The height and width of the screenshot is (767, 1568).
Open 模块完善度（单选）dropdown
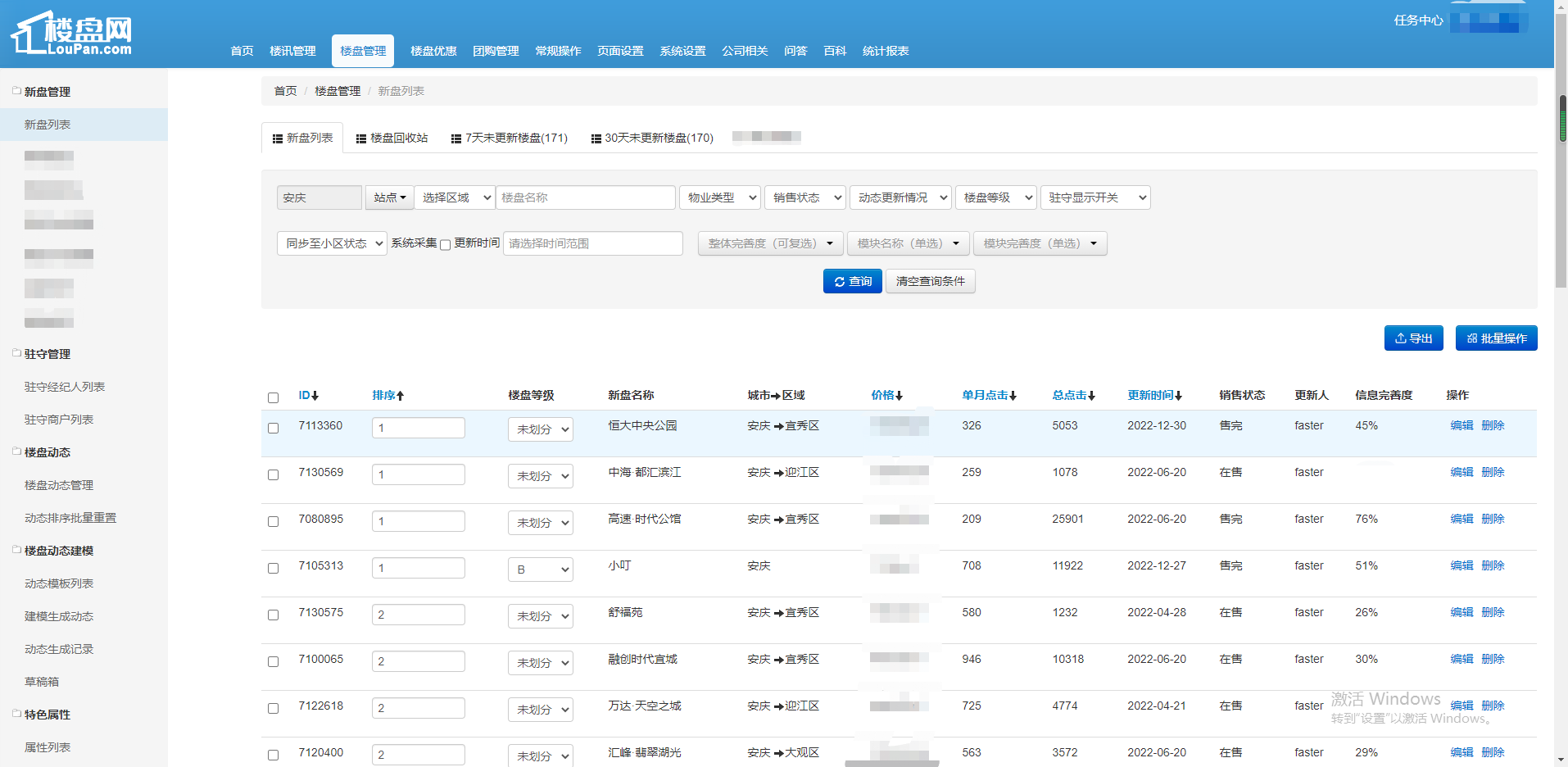[x=1040, y=243]
